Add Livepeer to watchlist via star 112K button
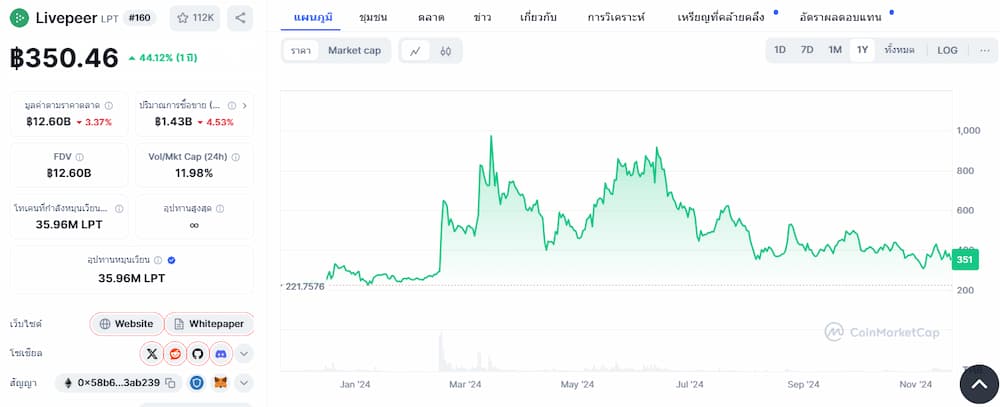1000x407 pixels. coord(195,18)
